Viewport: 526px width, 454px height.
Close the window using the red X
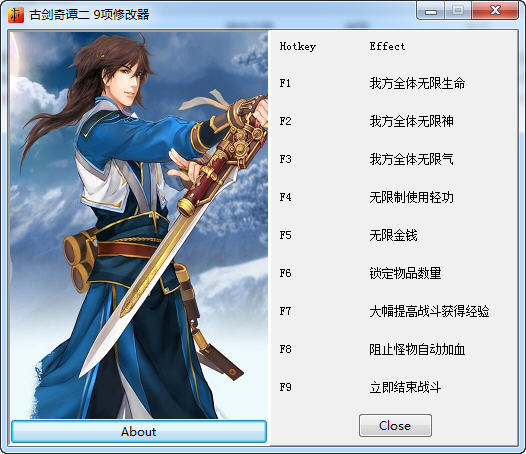pyautogui.click(x=495, y=11)
